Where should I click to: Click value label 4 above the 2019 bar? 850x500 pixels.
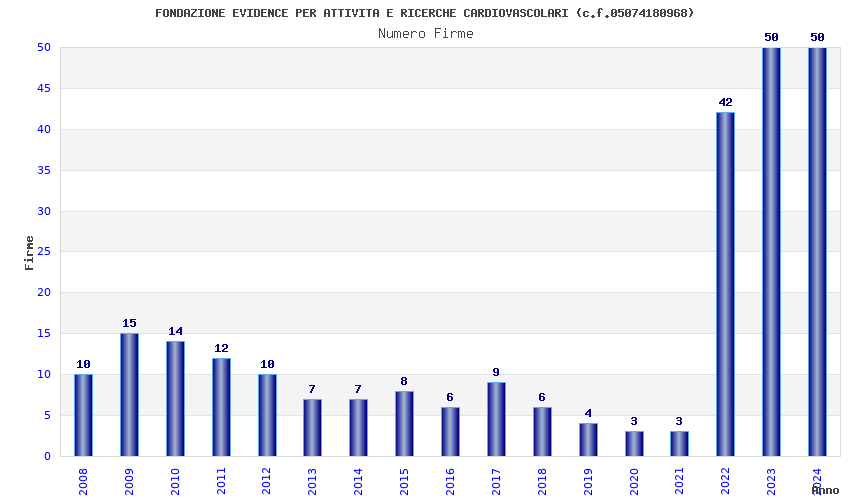click(588, 414)
